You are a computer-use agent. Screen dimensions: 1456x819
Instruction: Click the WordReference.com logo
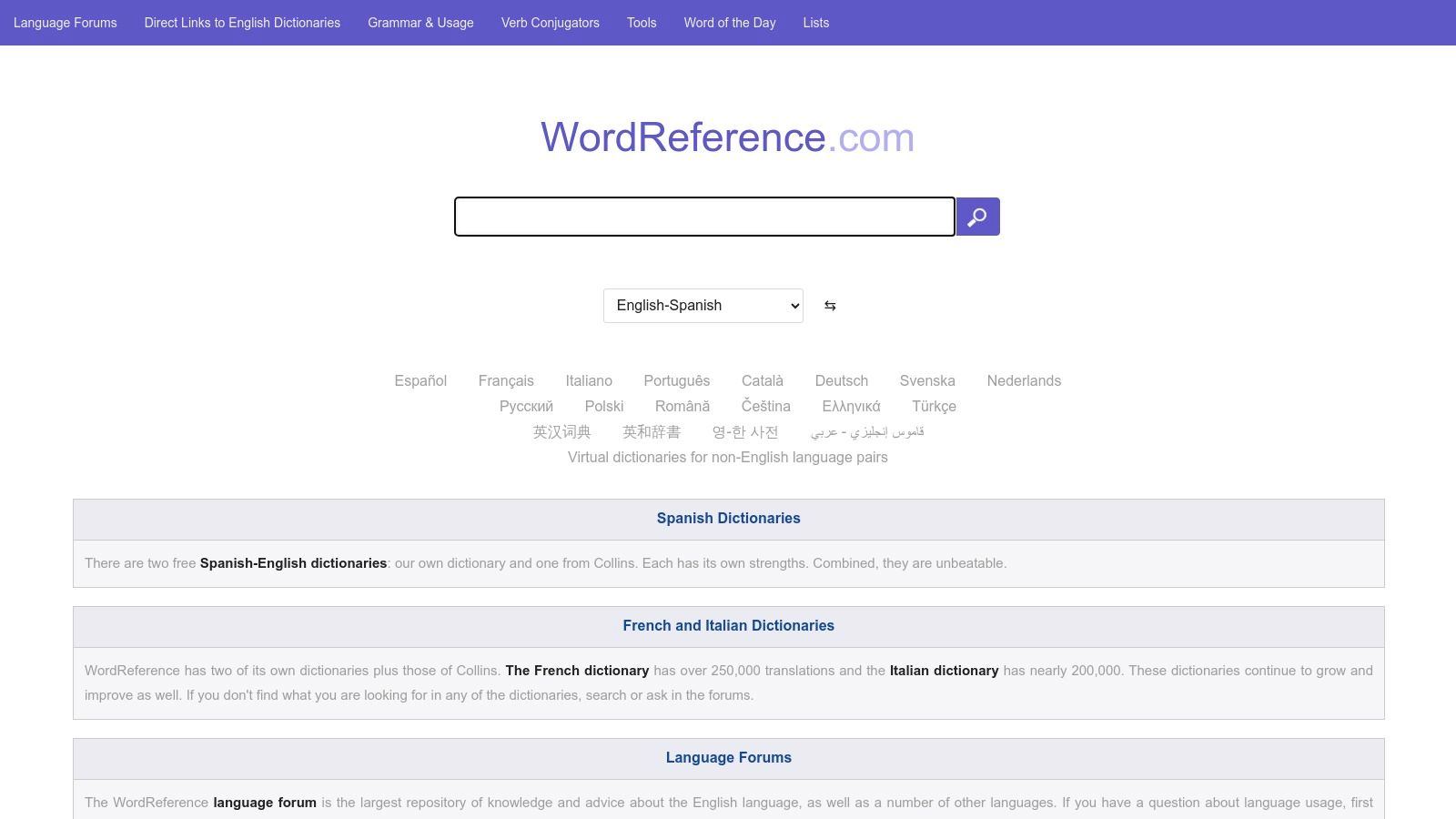(x=726, y=137)
